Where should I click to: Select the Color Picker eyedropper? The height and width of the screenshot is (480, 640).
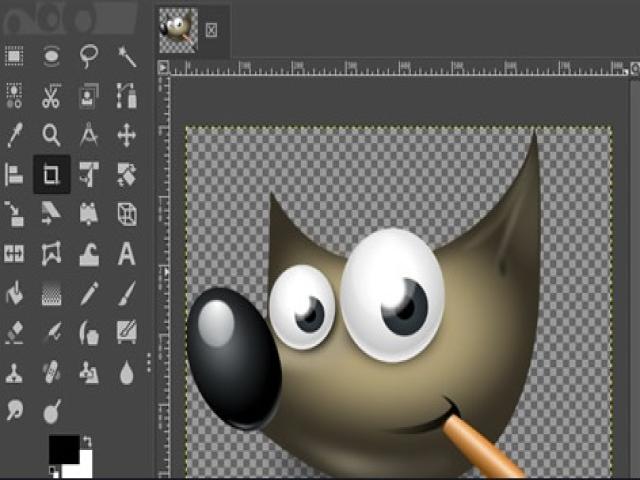(15, 135)
